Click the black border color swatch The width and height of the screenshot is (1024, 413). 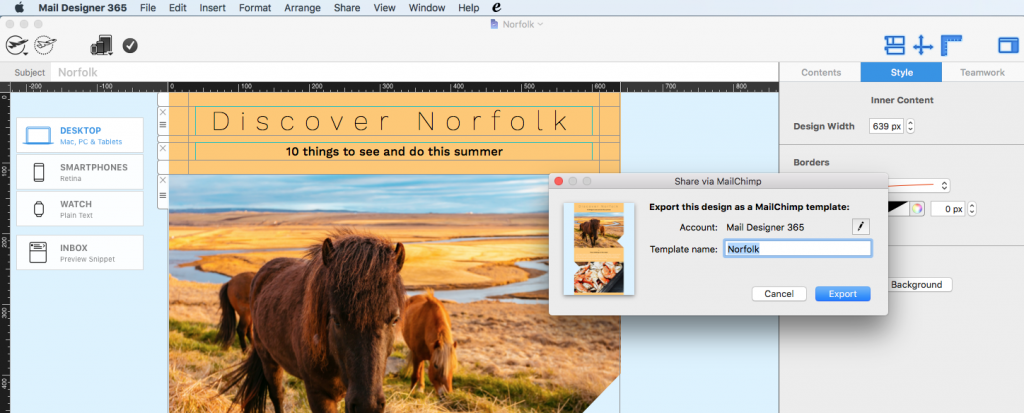[x=899, y=209]
